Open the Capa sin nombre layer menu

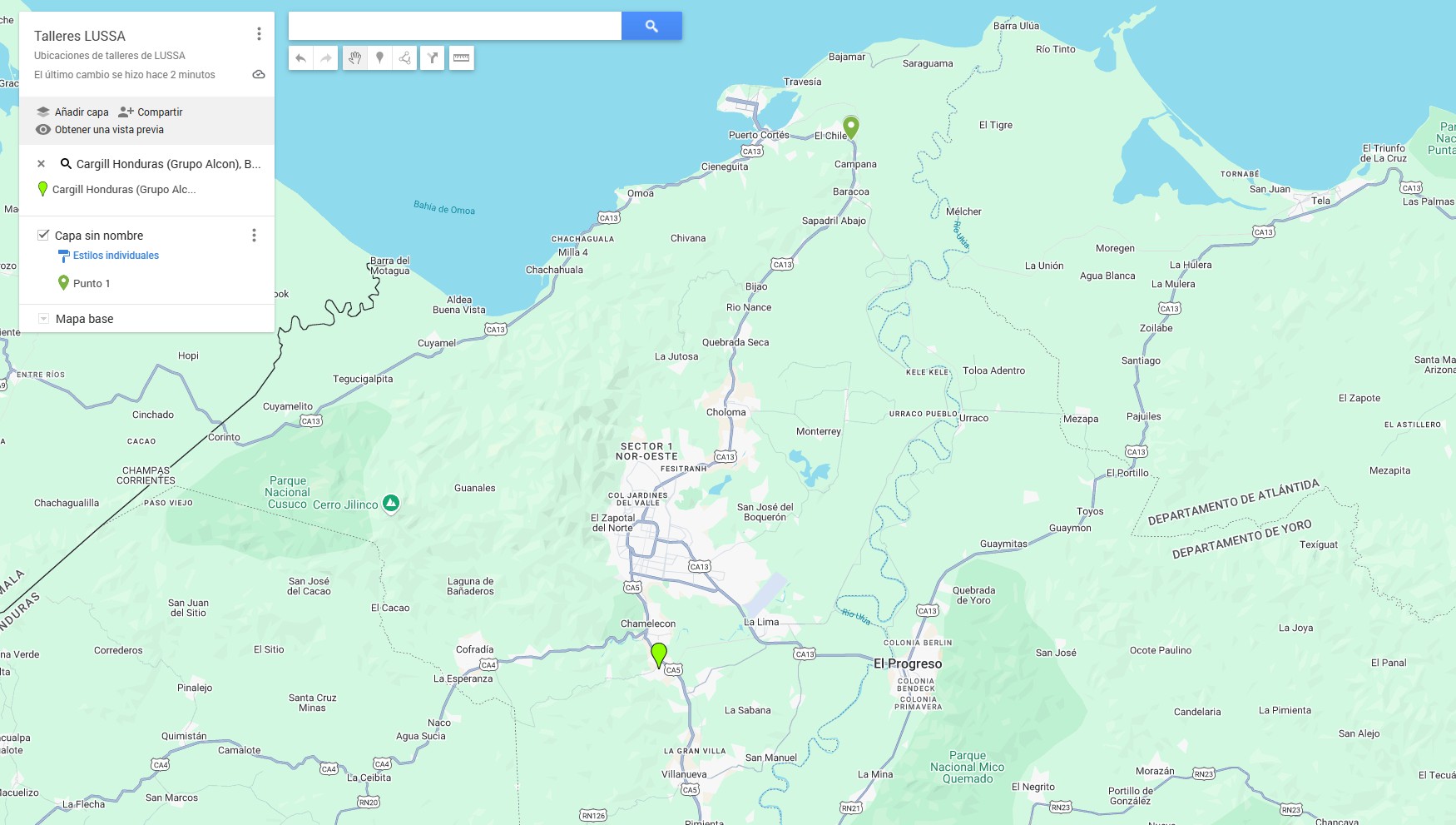click(x=254, y=236)
